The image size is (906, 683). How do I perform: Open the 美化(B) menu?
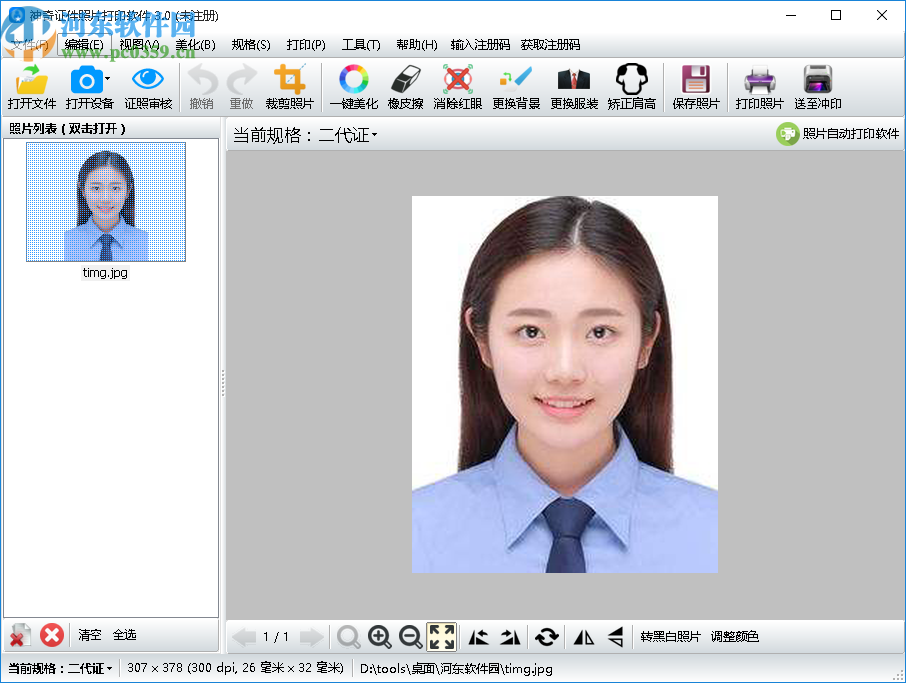pyautogui.click(x=195, y=45)
